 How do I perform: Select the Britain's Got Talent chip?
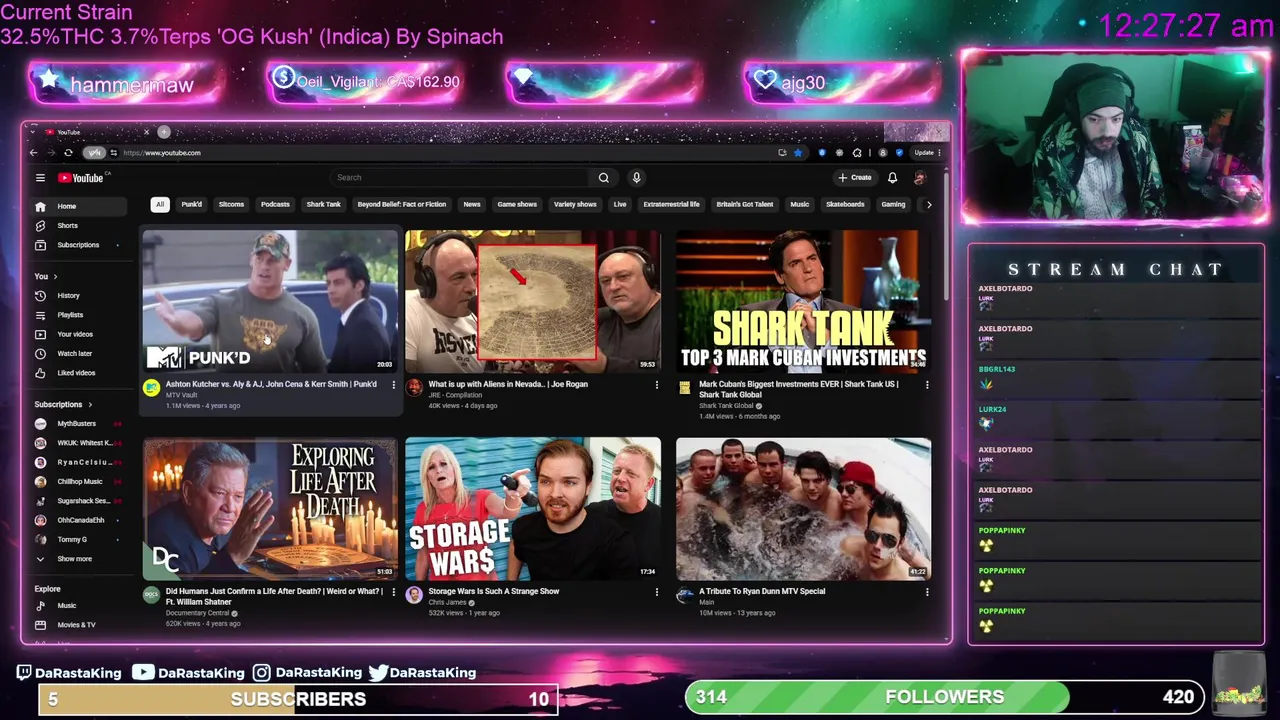[x=745, y=204]
